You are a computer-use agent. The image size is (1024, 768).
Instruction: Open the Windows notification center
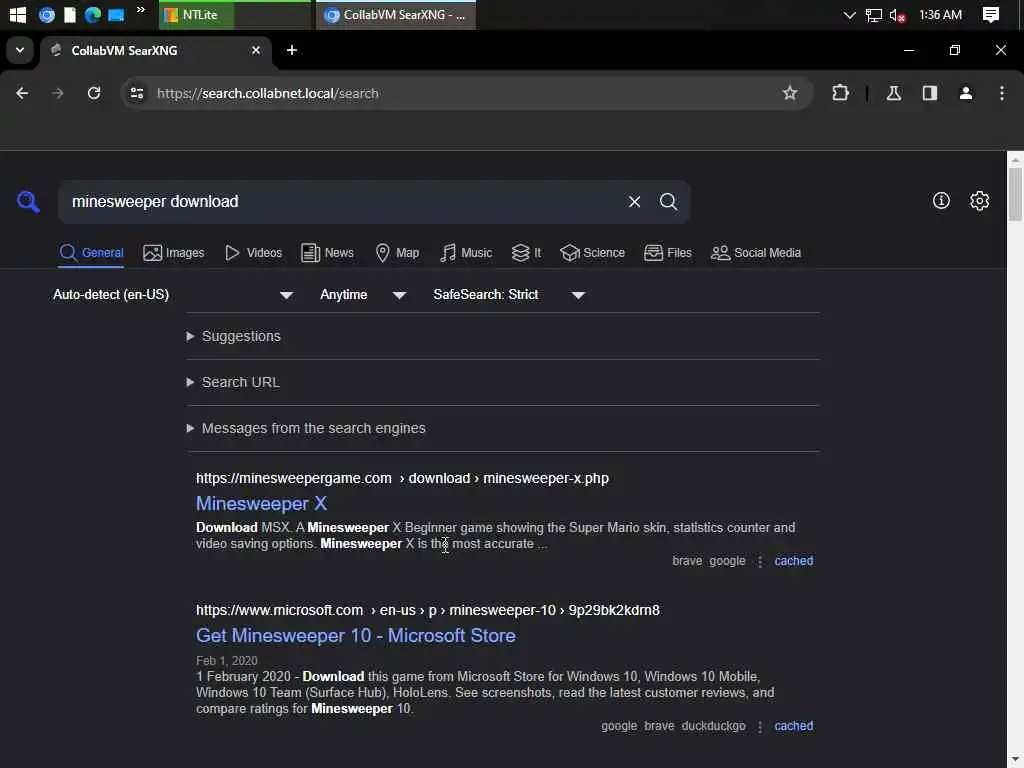[x=991, y=14]
